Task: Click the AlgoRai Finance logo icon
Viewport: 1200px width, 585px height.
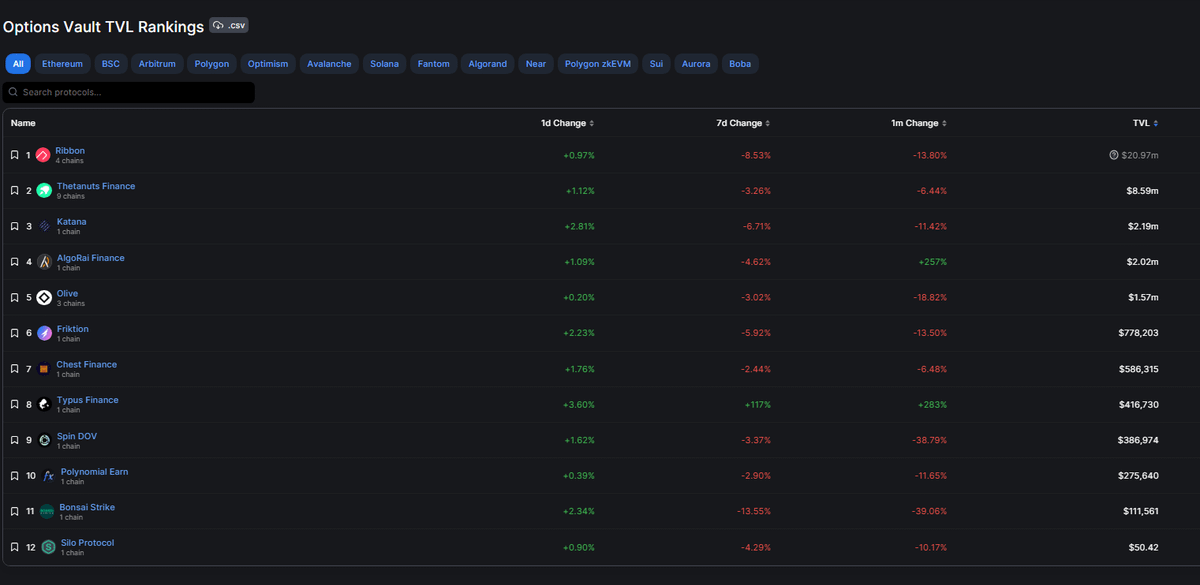Action: [44, 262]
